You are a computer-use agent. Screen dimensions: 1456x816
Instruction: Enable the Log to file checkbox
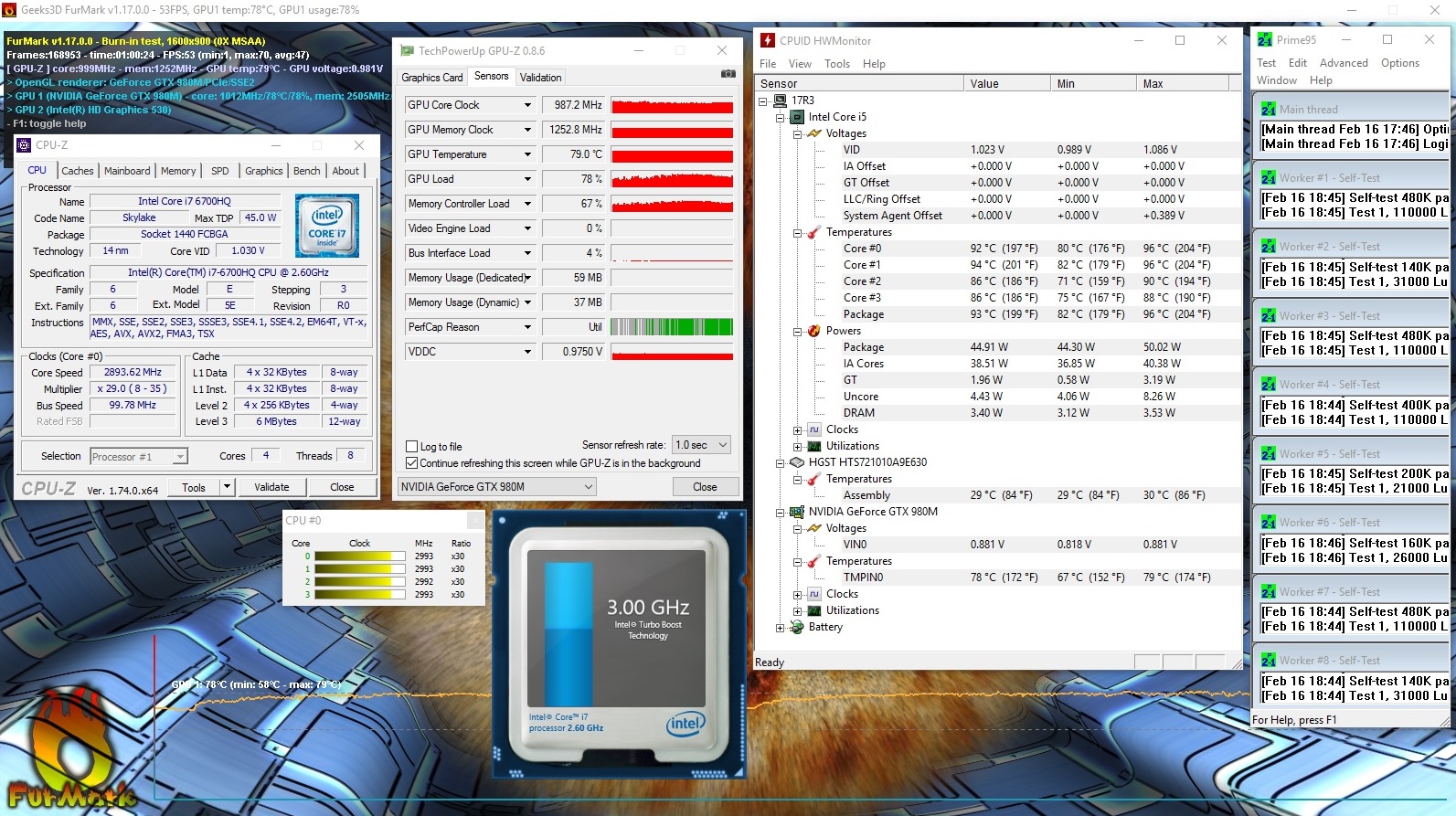coord(411,447)
